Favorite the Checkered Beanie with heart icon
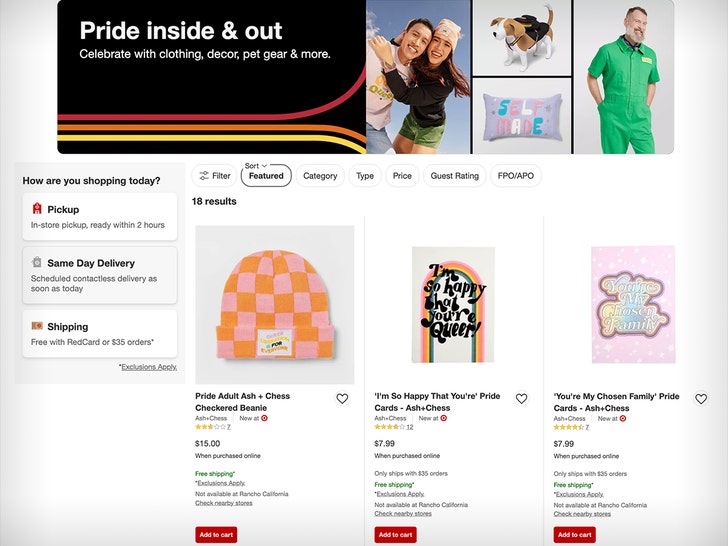 [342, 399]
